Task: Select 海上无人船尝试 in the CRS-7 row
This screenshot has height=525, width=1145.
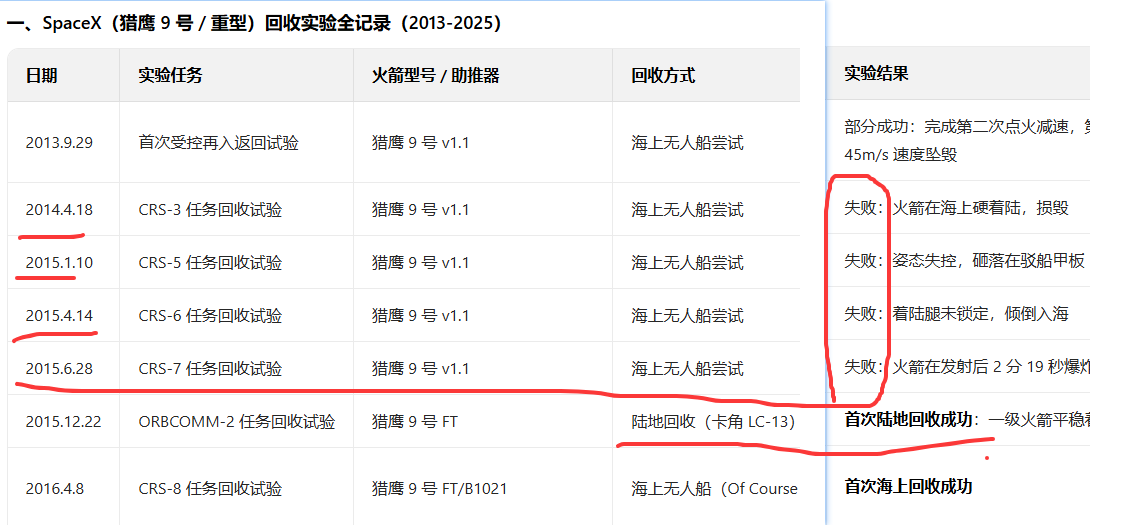Action: pyautogui.click(x=687, y=369)
